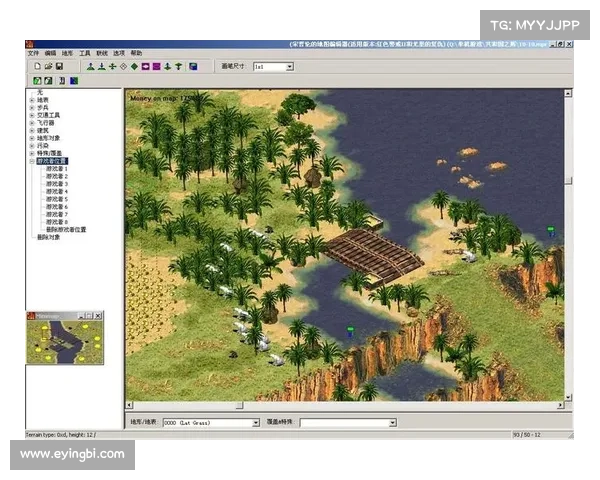This screenshot has width=600, height=480.
Task: Open the 编辑 (Edit) menu
Action: (50, 53)
